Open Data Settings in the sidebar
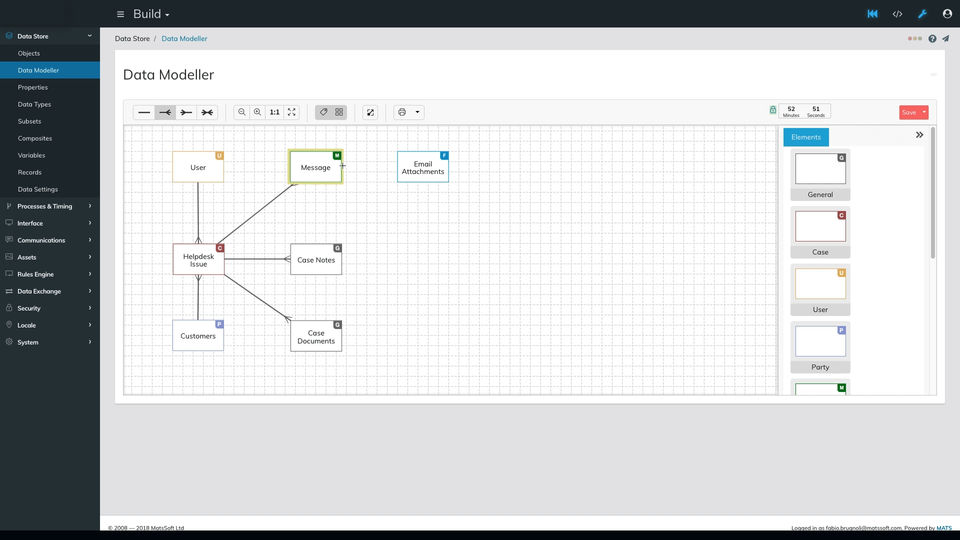The image size is (960, 540). (50, 190)
